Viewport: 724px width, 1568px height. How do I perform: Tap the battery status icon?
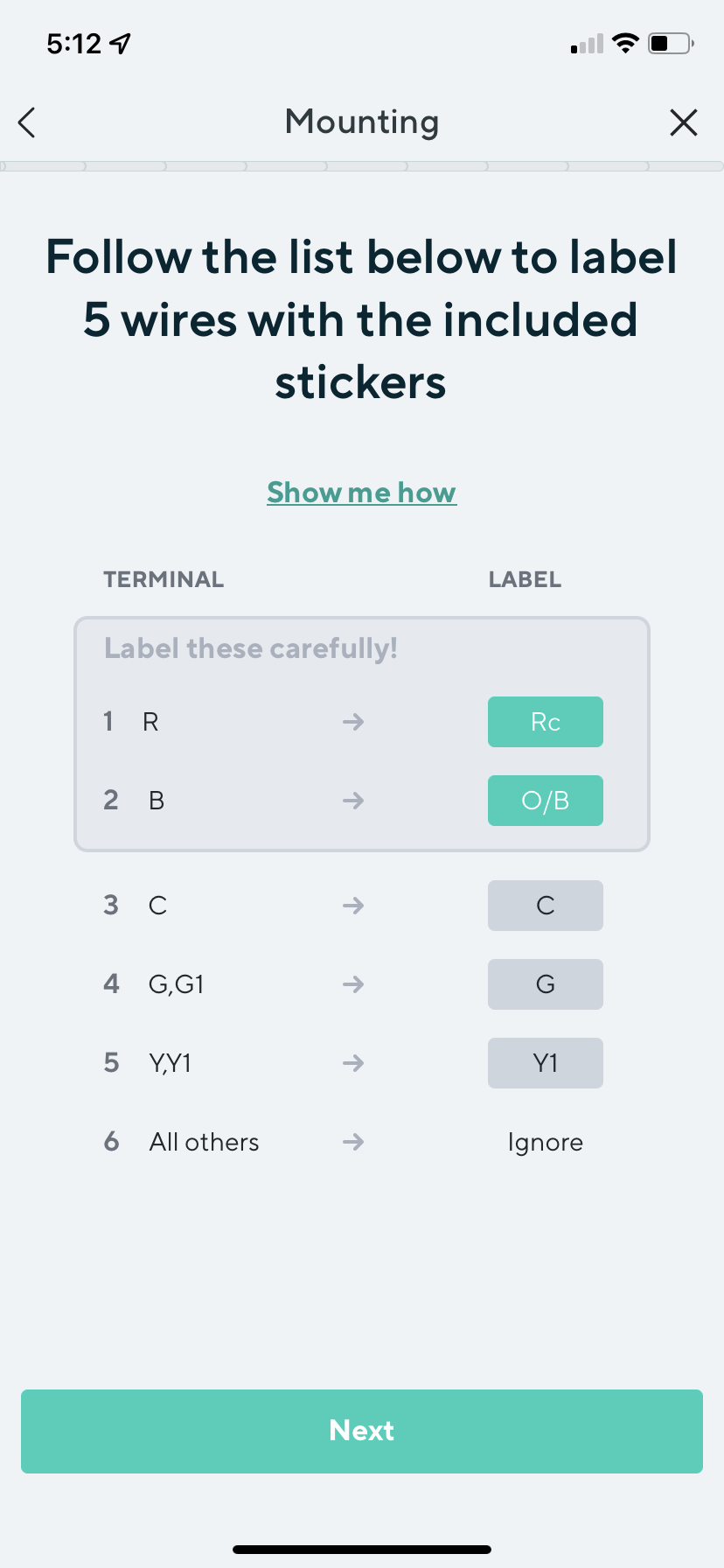point(670,43)
